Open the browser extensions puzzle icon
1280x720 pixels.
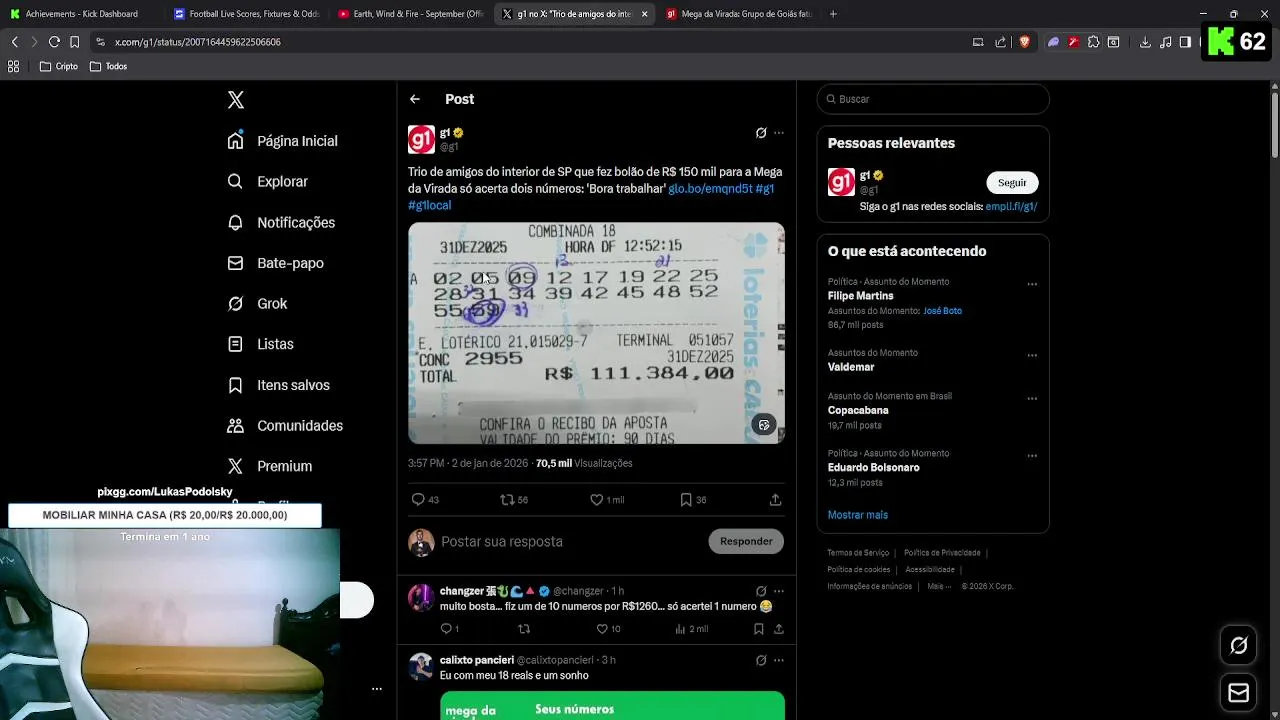pos(1093,42)
